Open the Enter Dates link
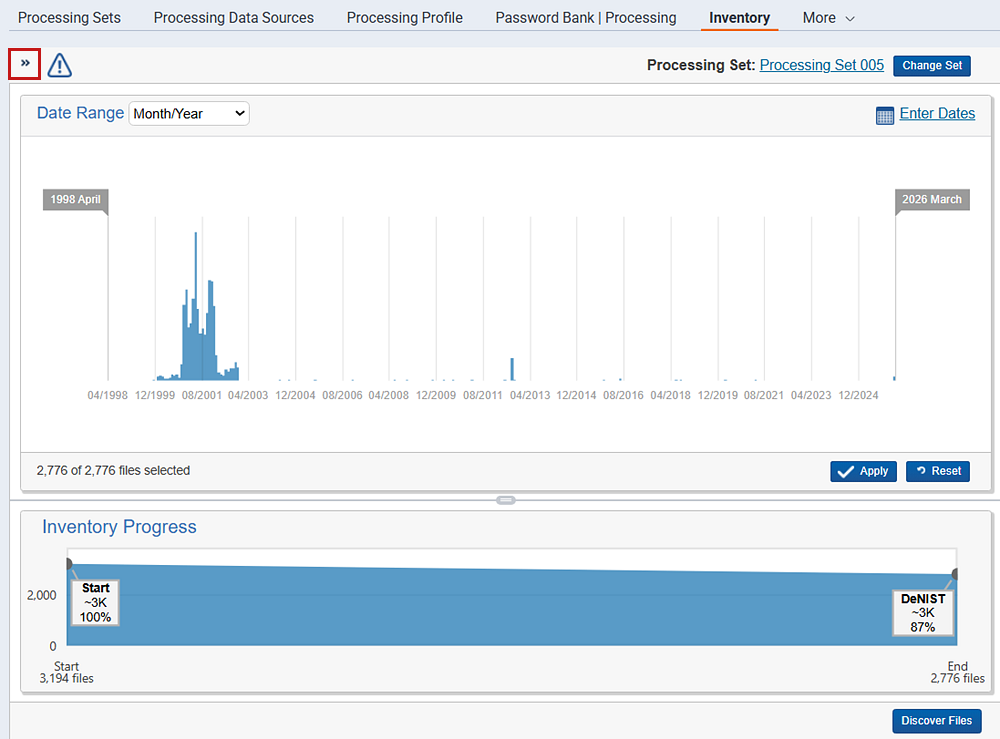The width and height of the screenshot is (1000, 739). coord(937,114)
